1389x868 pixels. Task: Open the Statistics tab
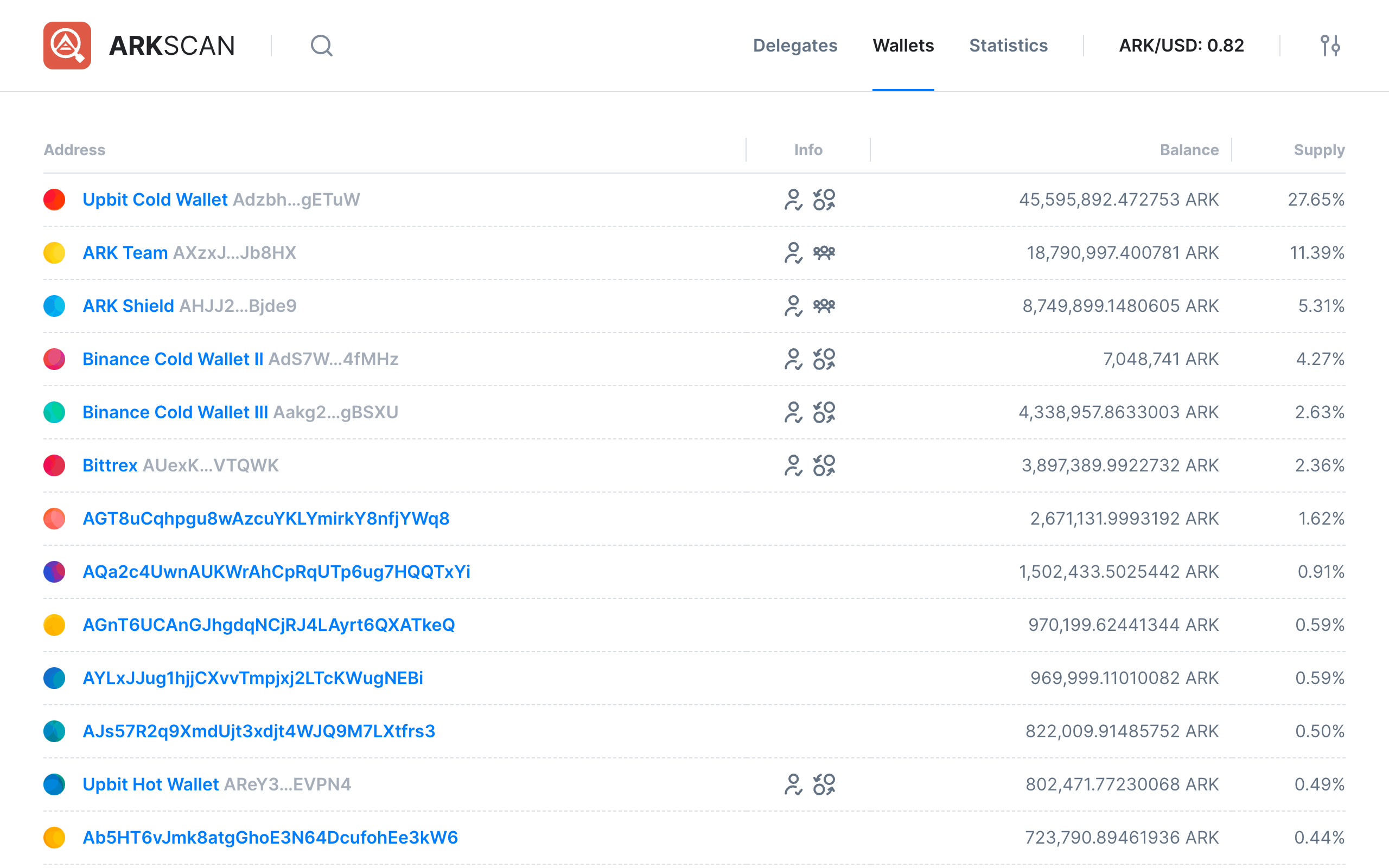(1009, 46)
